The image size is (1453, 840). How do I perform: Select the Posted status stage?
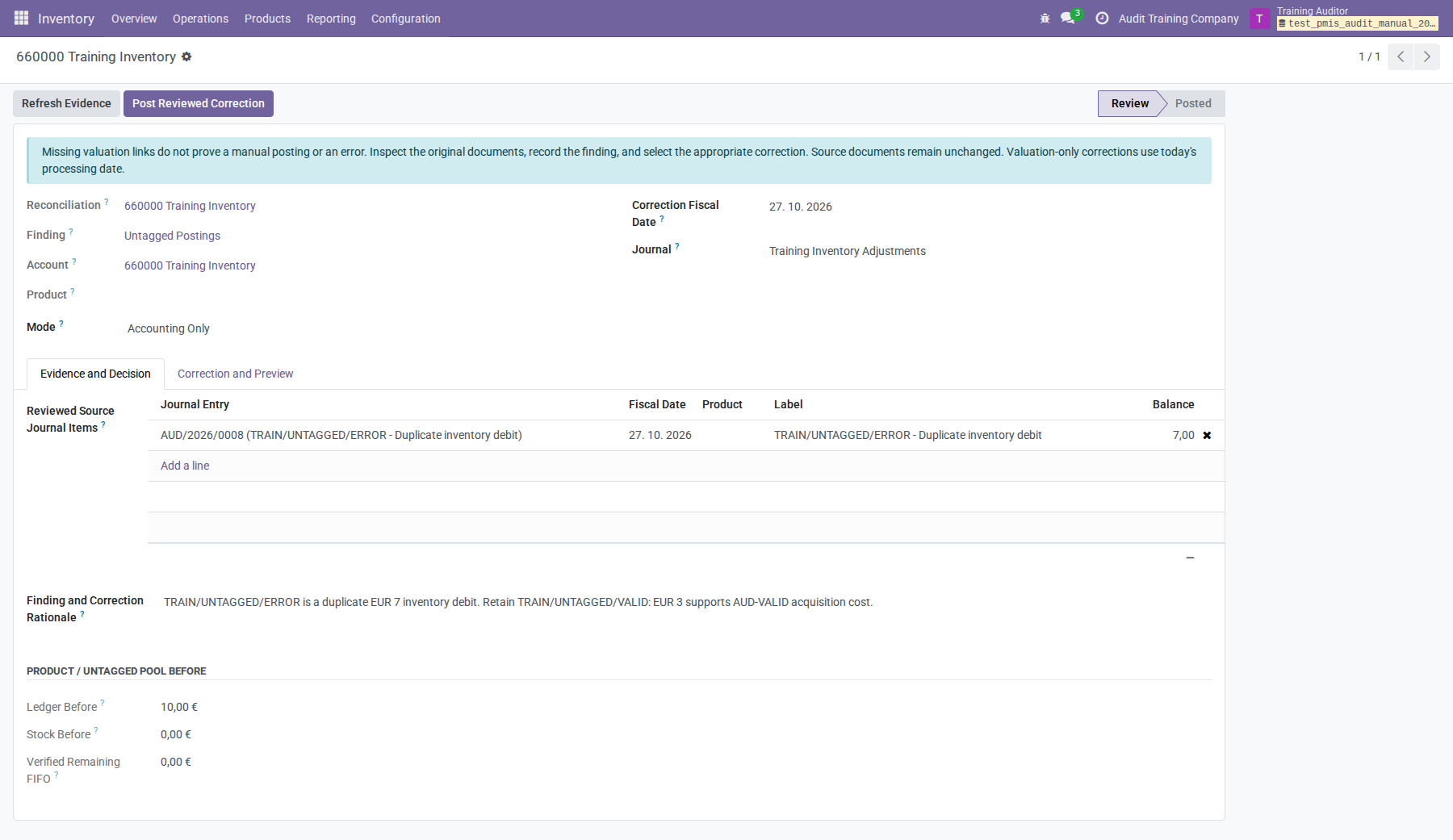[x=1192, y=103]
